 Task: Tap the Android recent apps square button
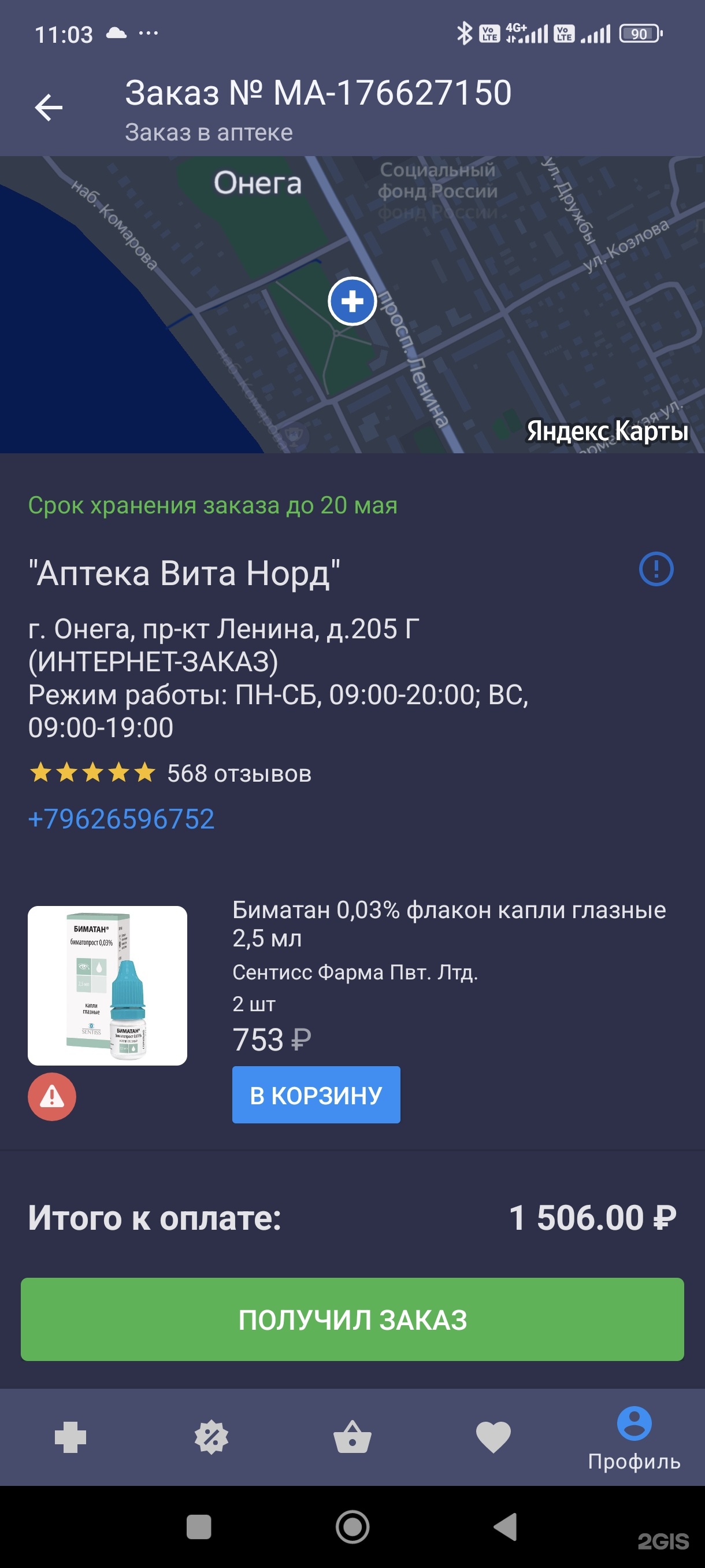pyautogui.click(x=199, y=1526)
